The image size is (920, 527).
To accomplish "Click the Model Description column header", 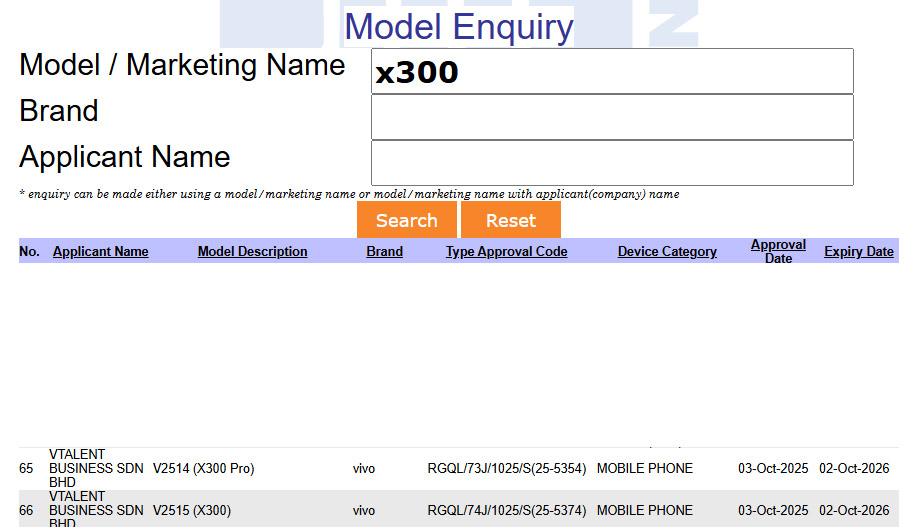I will [x=252, y=252].
